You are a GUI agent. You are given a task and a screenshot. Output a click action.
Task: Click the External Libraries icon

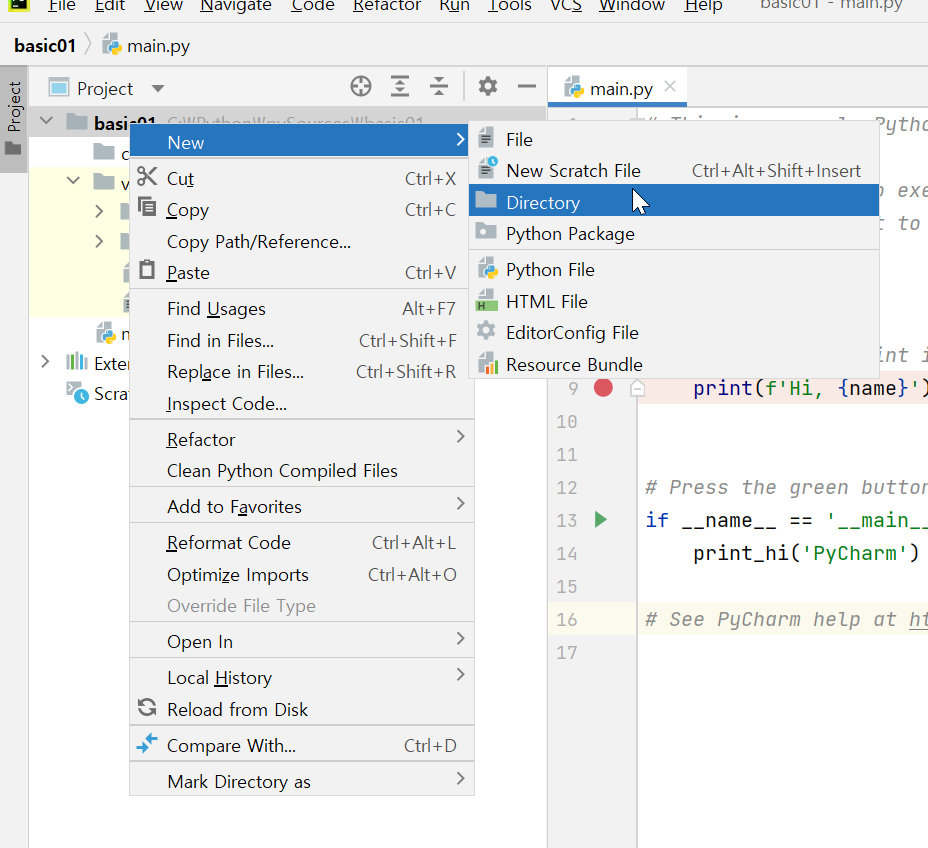pos(77,362)
